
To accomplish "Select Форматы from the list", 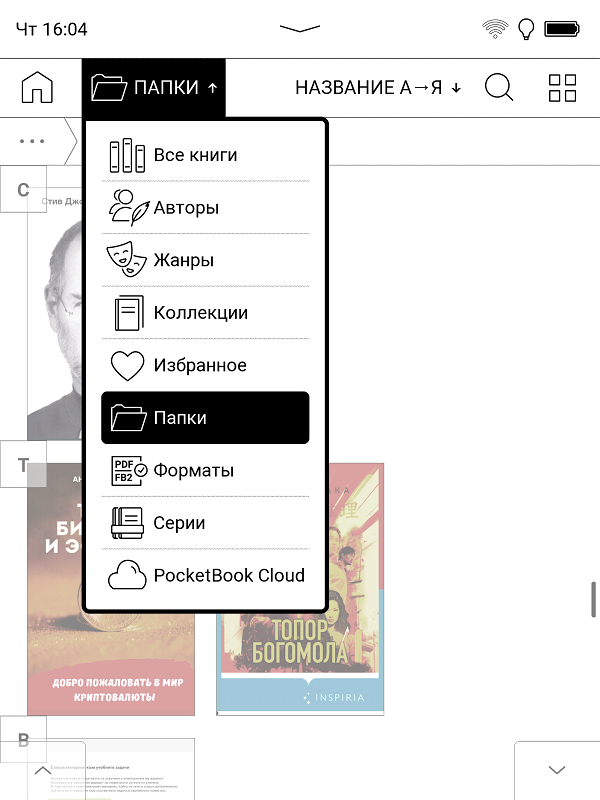I will point(205,470).
